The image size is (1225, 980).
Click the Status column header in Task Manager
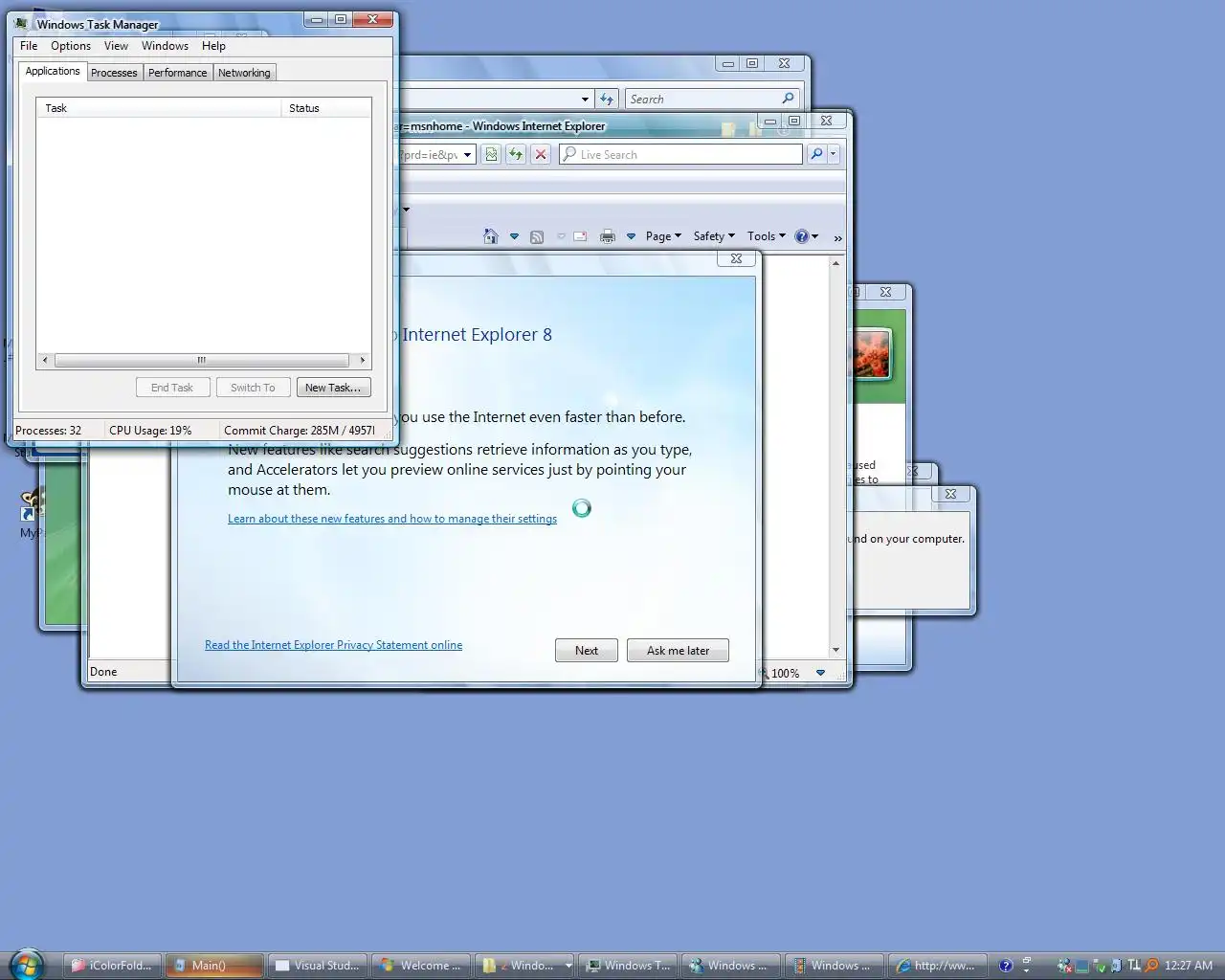[x=326, y=108]
